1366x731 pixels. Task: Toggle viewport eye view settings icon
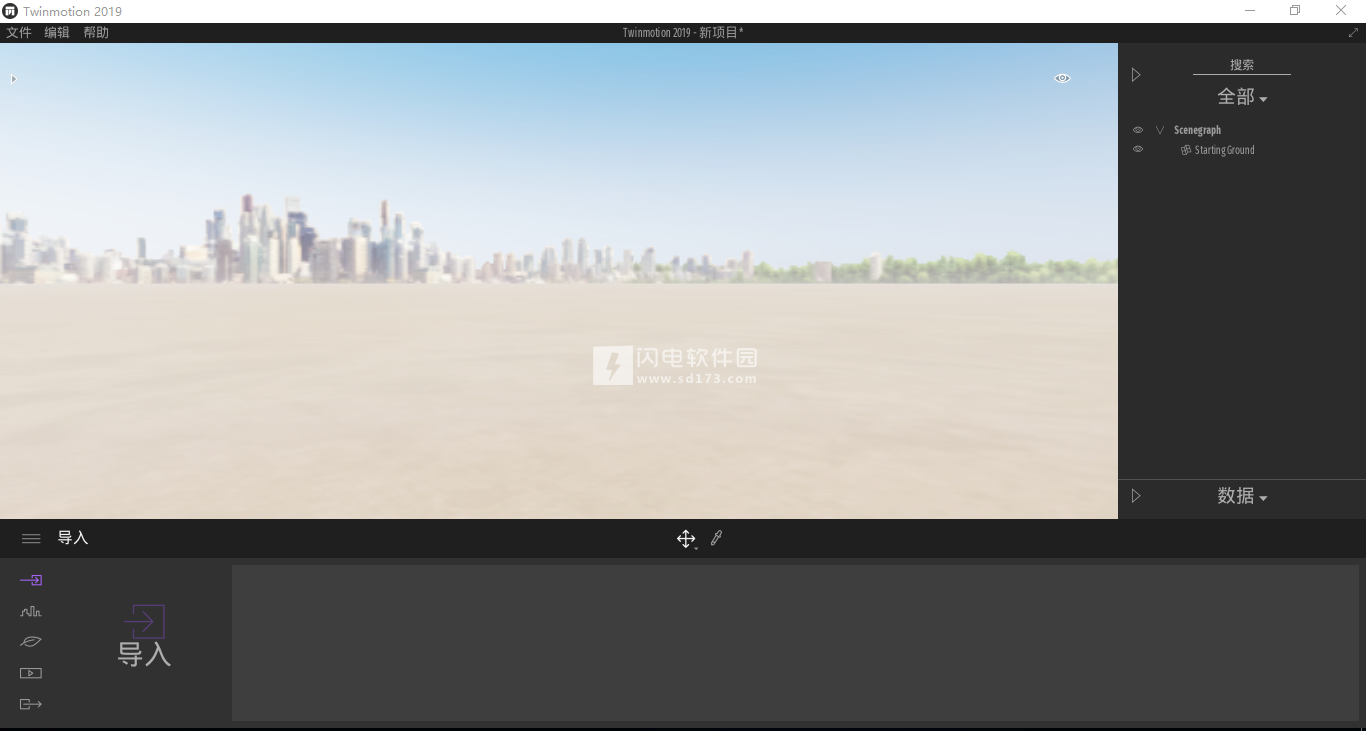(1063, 78)
